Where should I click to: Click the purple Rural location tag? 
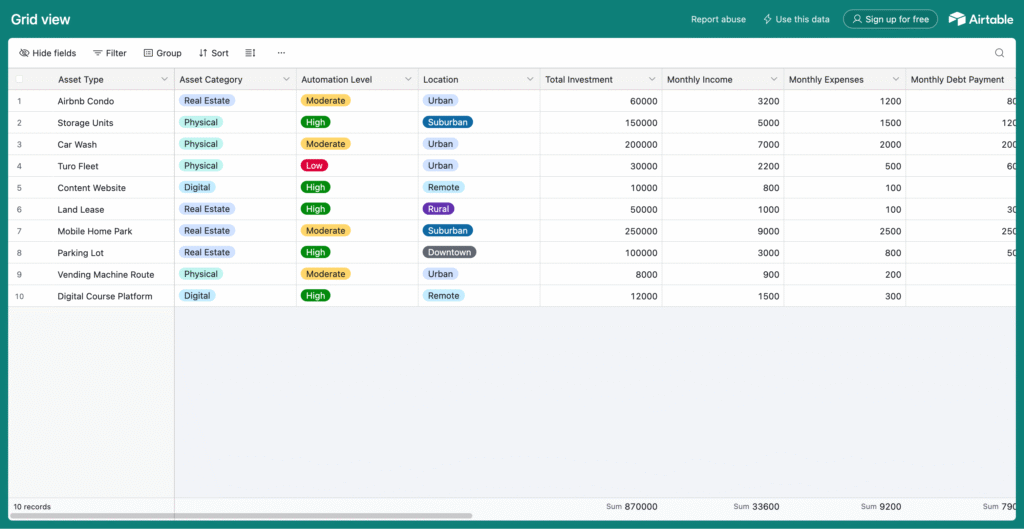click(x=438, y=209)
